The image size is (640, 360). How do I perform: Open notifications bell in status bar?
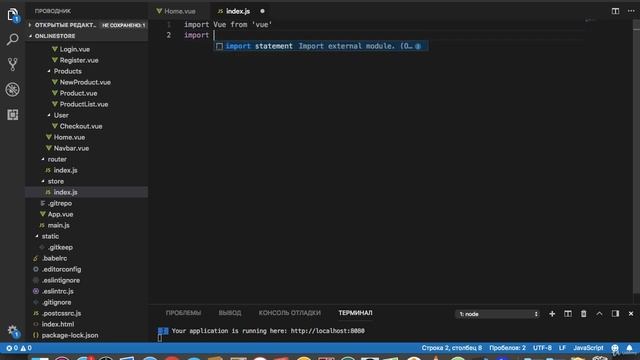click(x=629, y=348)
